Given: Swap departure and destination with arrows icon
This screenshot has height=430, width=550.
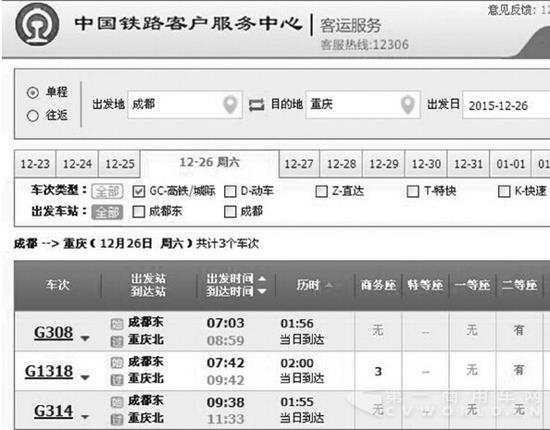Looking at the screenshot, I should (x=256, y=105).
